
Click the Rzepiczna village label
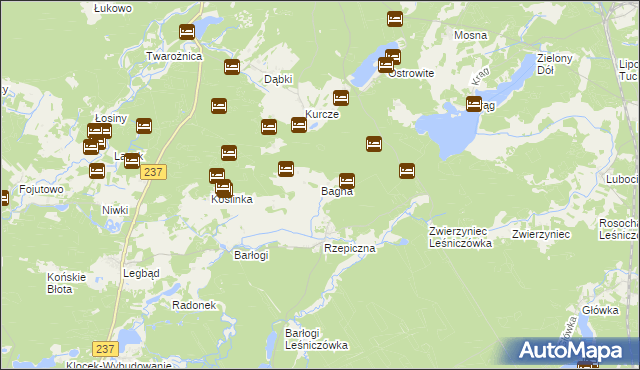pos(349,248)
